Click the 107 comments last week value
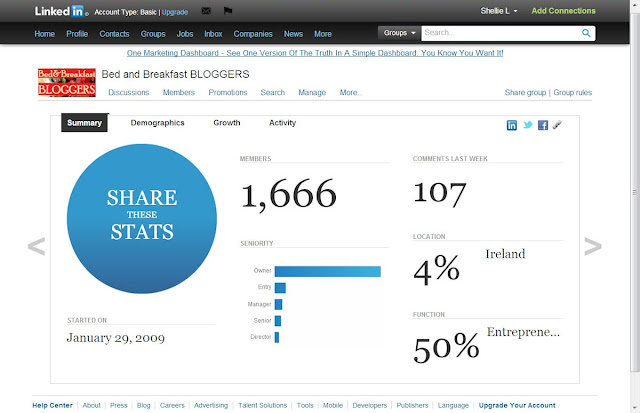 click(x=440, y=193)
